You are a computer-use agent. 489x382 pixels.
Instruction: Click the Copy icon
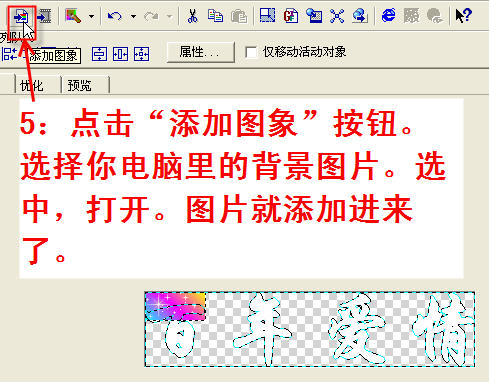(x=215, y=16)
